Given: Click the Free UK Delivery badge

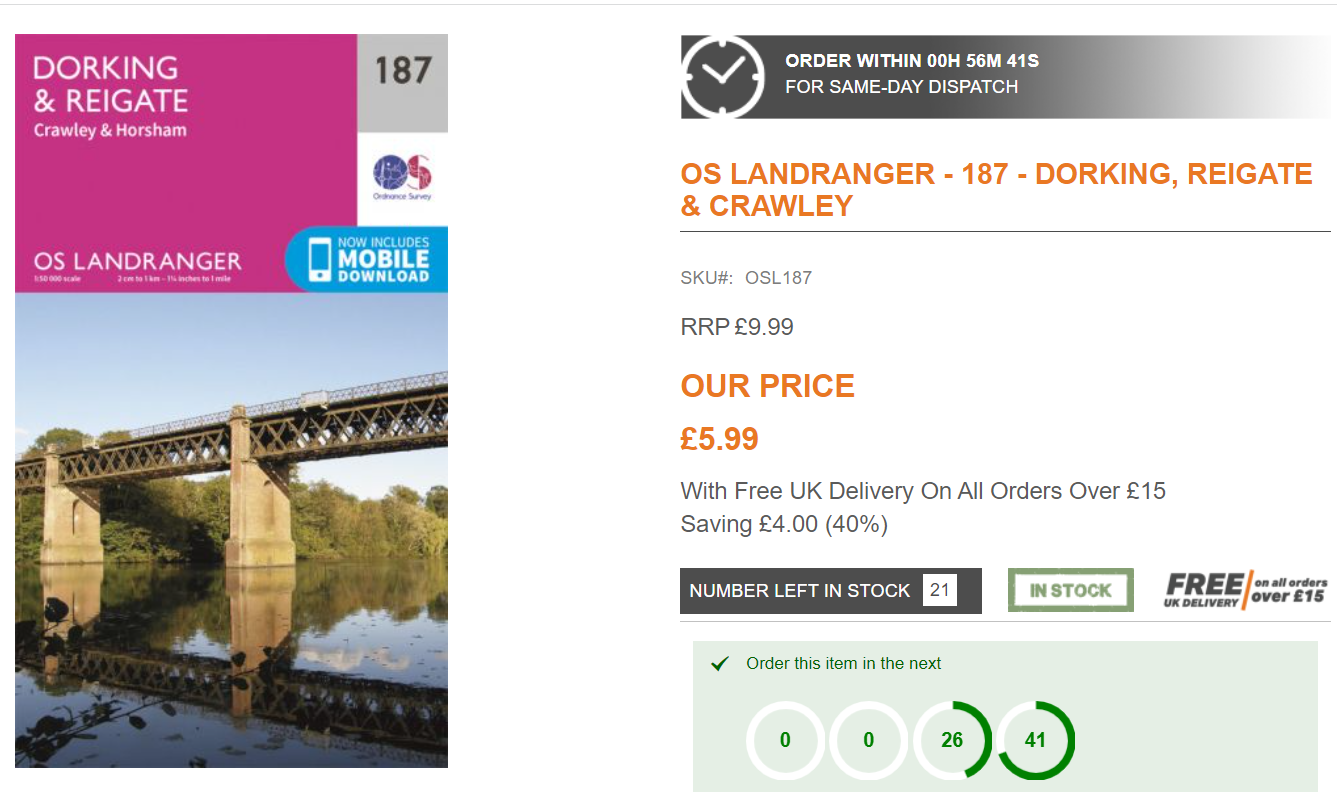Looking at the screenshot, I should (1246, 590).
